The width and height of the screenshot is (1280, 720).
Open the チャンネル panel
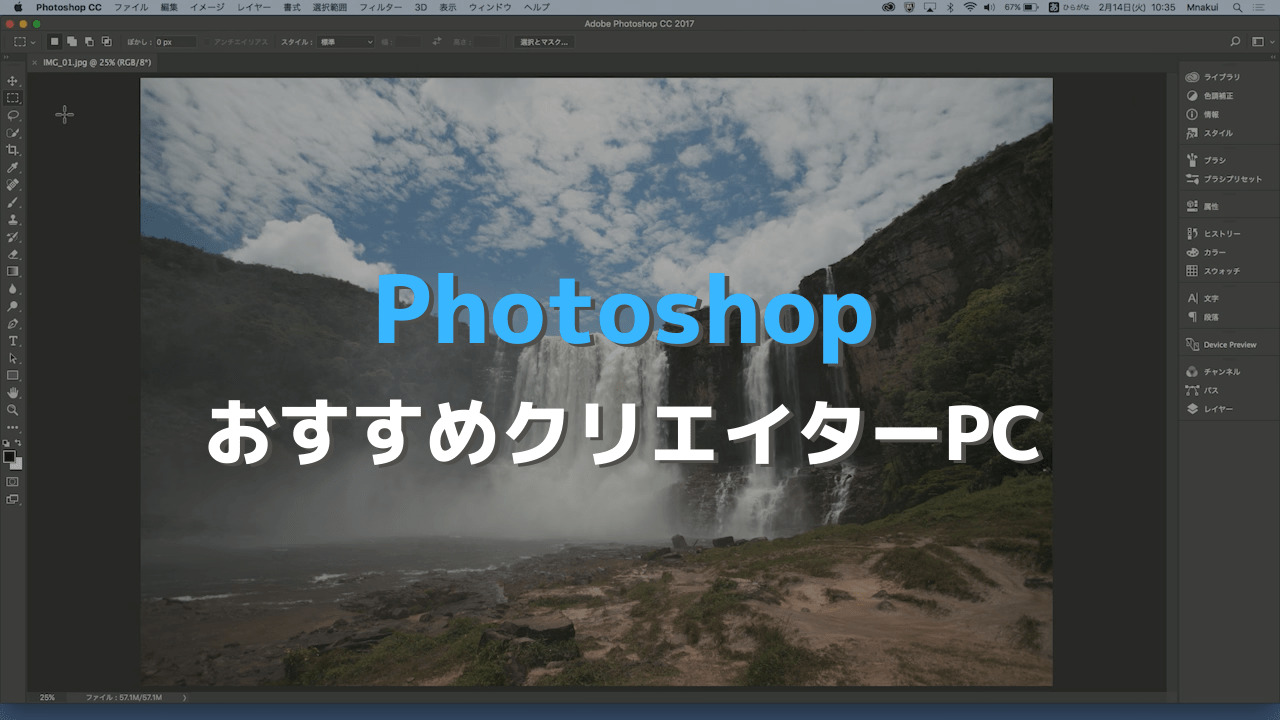(1214, 372)
